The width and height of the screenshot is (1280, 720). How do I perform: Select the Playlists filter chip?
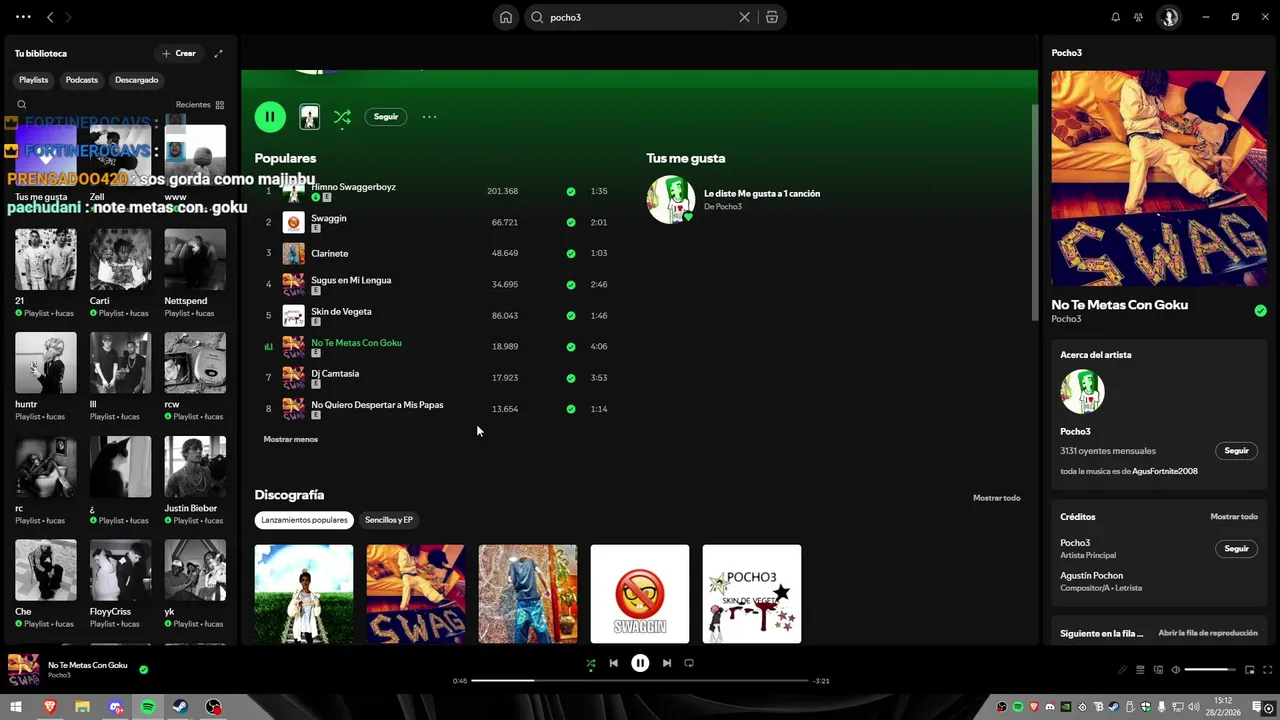click(34, 80)
